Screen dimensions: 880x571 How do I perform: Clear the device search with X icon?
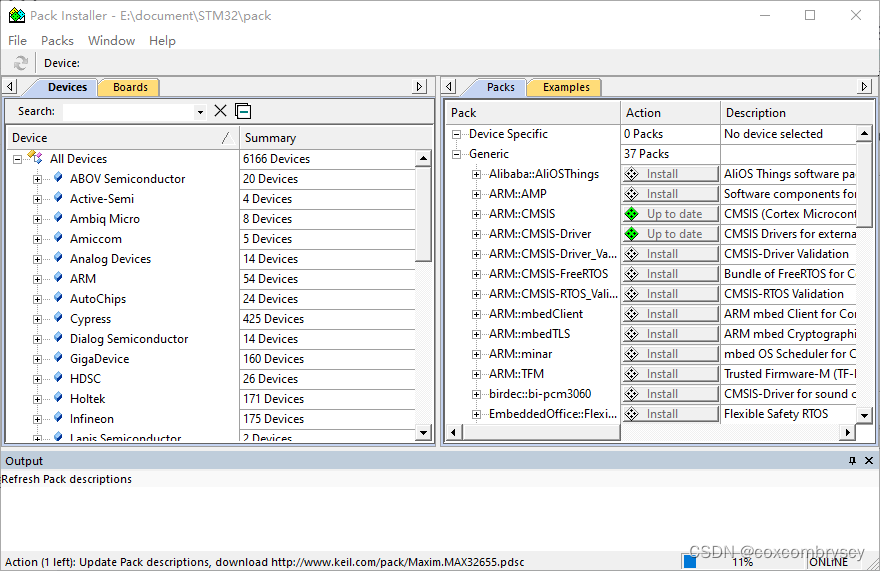click(221, 111)
